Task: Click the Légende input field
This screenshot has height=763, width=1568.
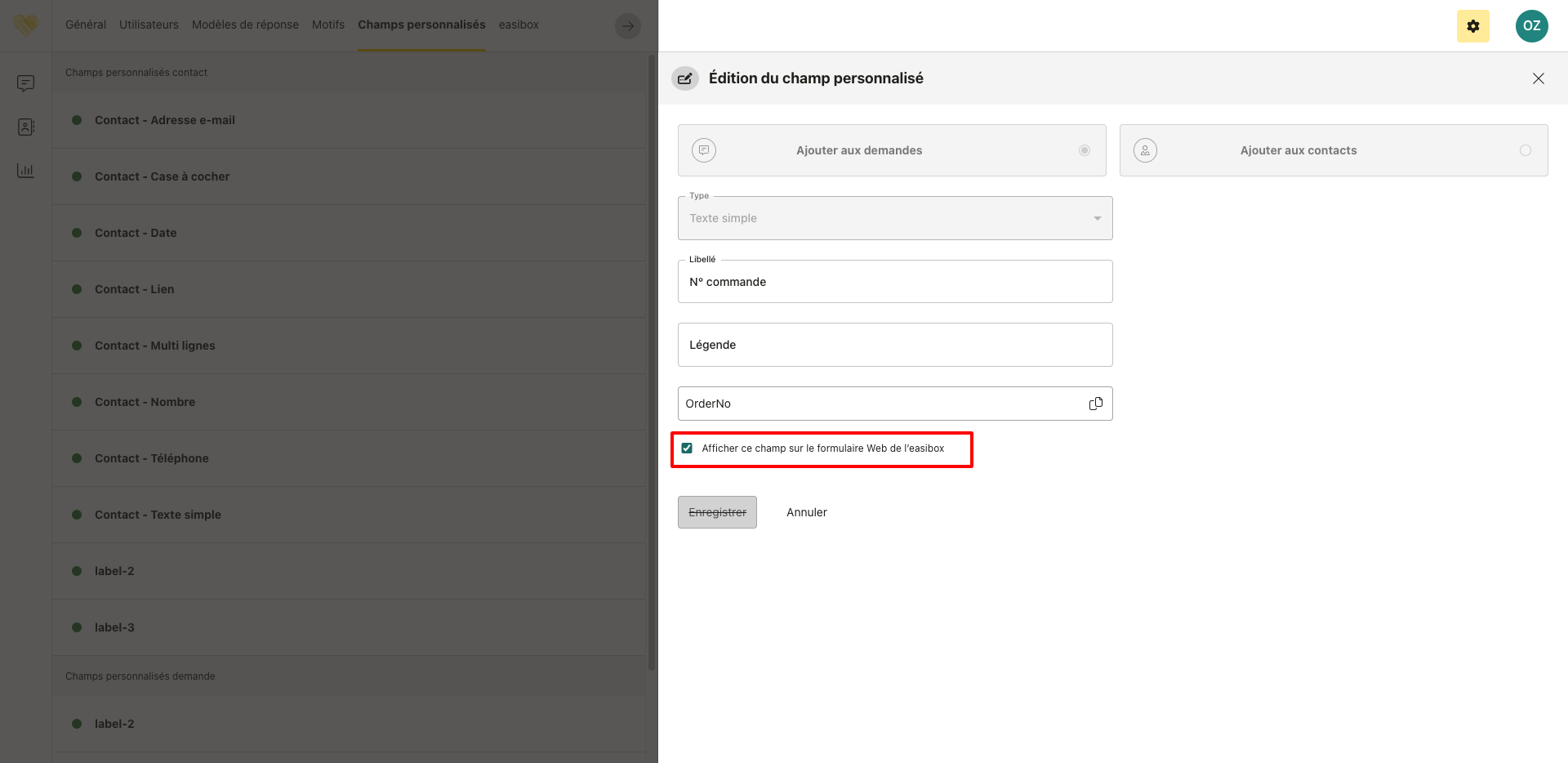Action: (x=894, y=345)
